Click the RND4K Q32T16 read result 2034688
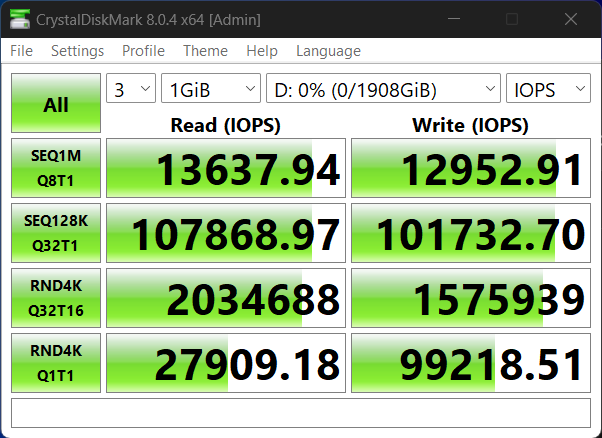Screen dimensions: 602x438 [x=226, y=298]
